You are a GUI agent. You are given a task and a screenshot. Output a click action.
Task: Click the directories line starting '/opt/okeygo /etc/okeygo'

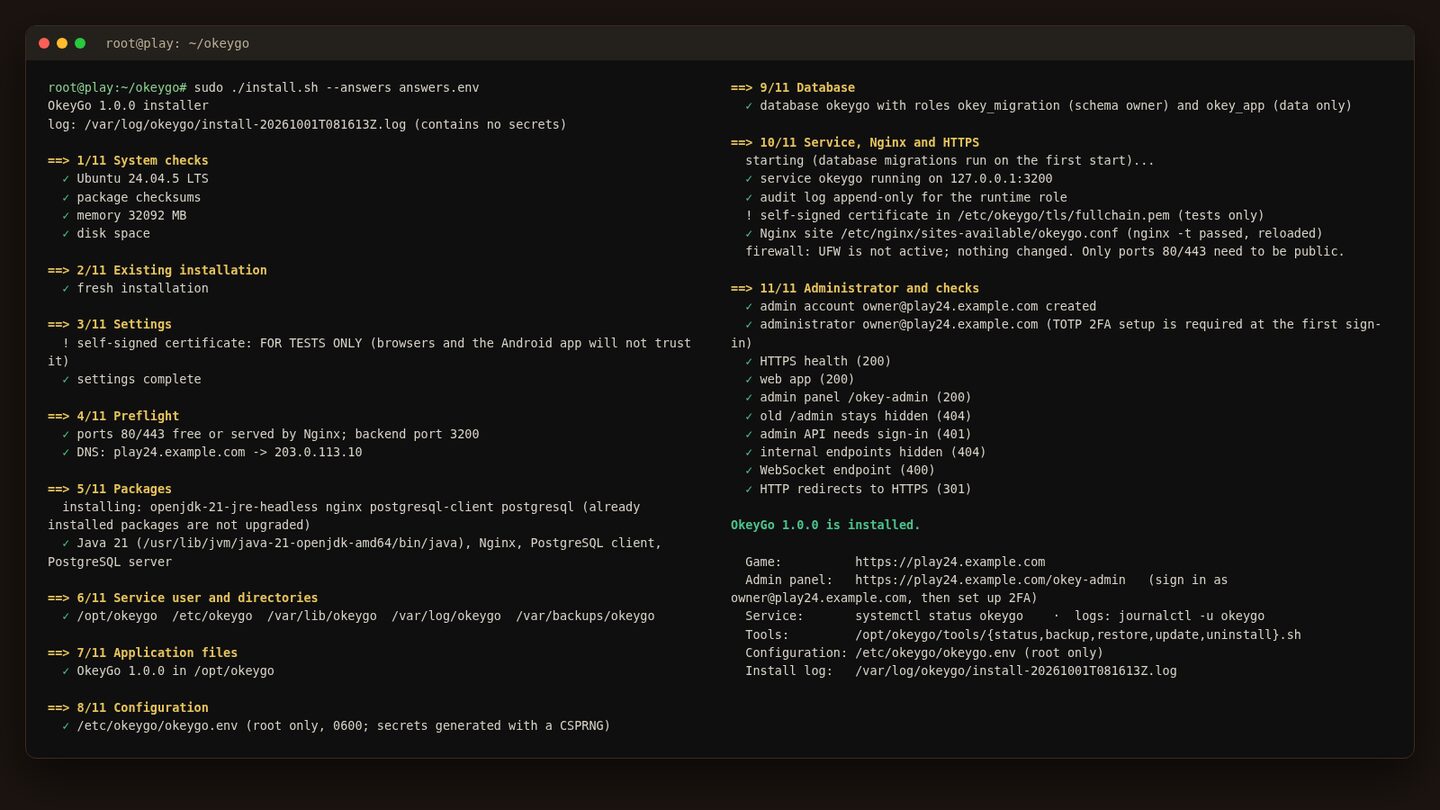pyautogui.click(x=358, y=616)
